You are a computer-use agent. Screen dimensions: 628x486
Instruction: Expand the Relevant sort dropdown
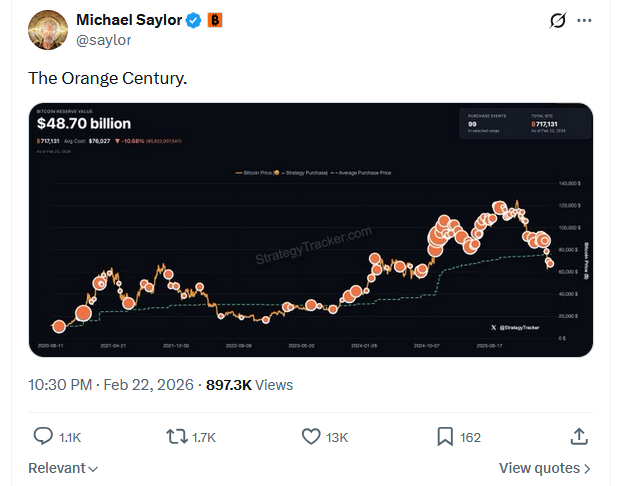[63, 468]
